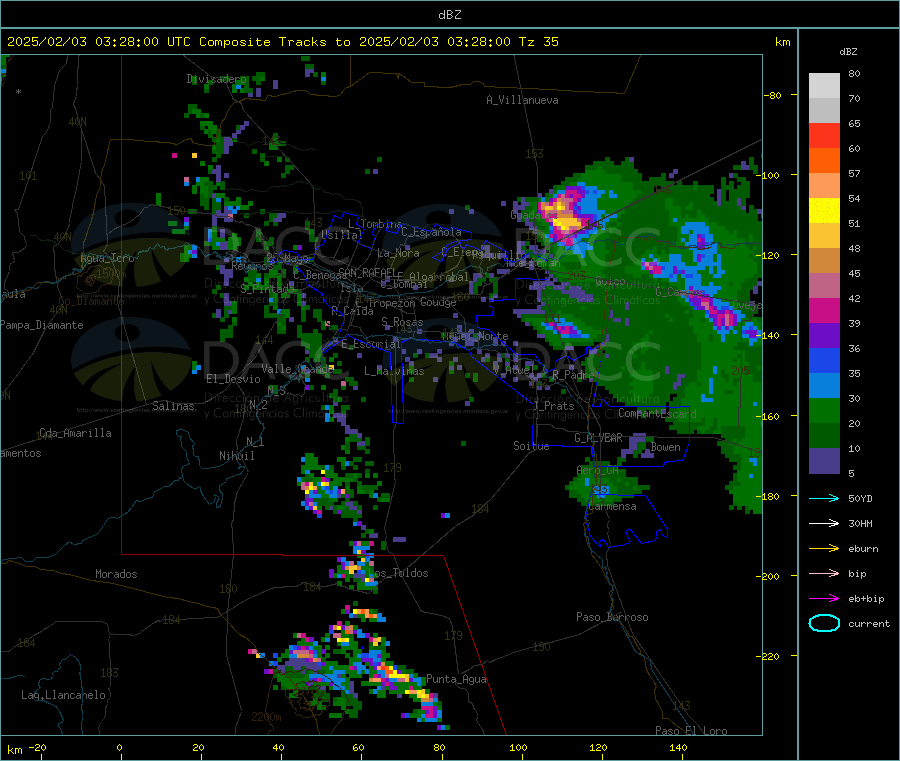
Task: Click the 'L_Malvinas' place label
Action: pos(394,371)
